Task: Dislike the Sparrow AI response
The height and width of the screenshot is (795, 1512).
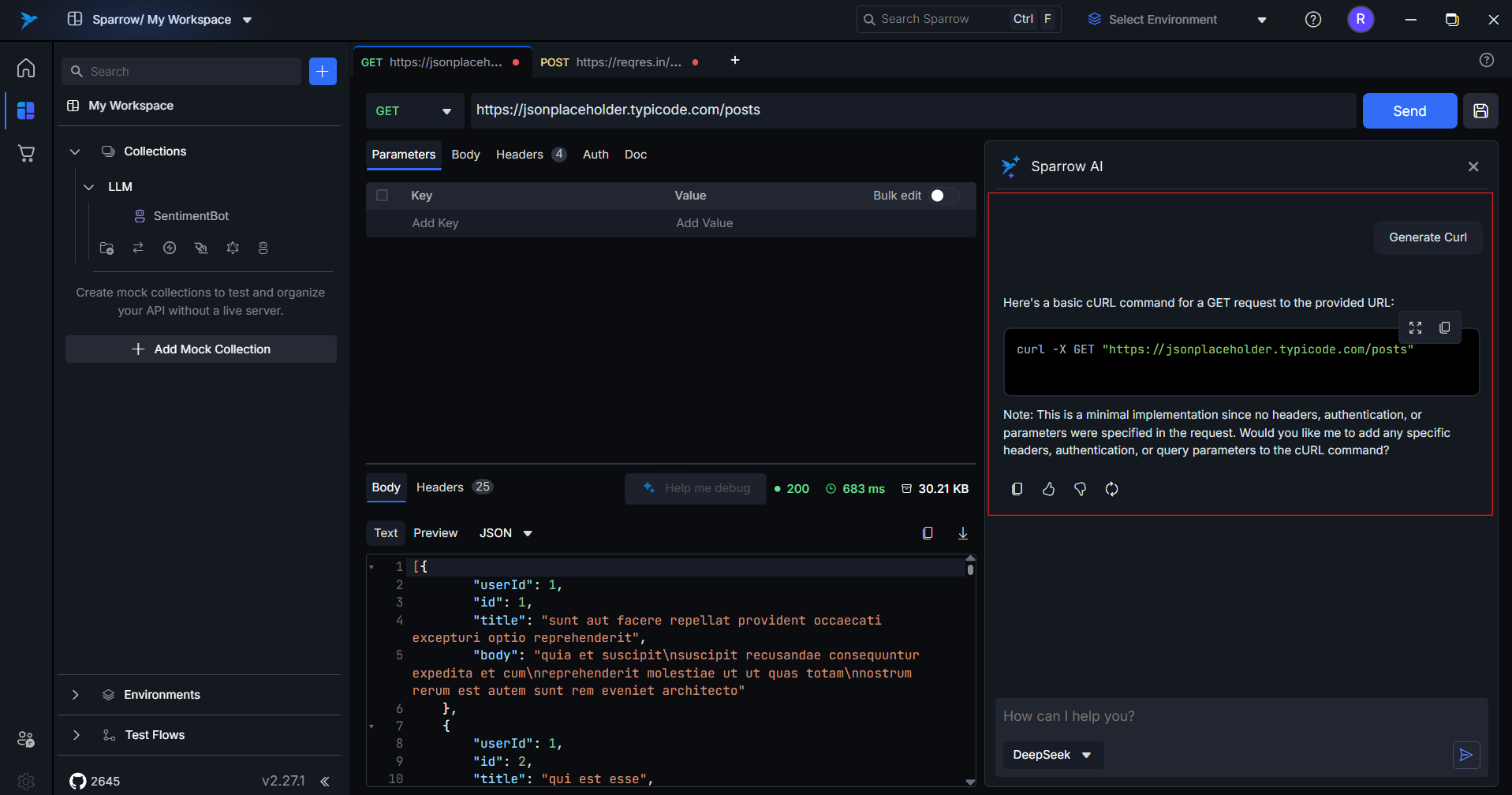Action: [x=1080, y=489]
